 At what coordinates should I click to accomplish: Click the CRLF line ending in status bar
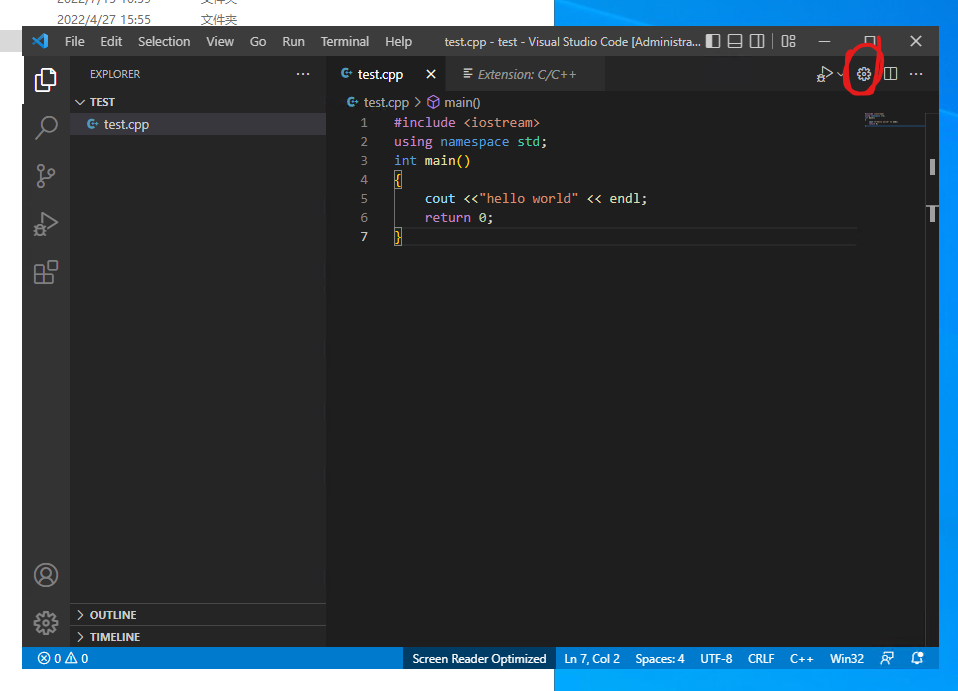[761, 658]
